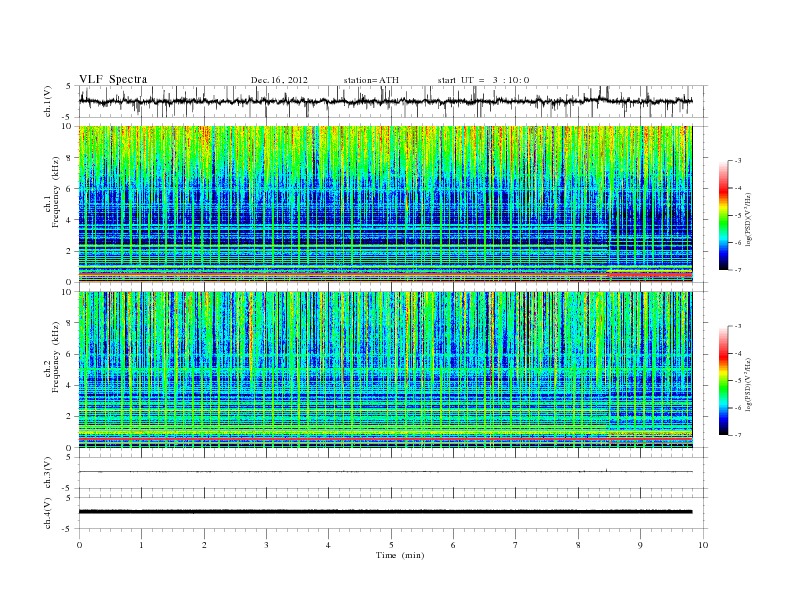792x612 pixels.
Task: Click the "ch.3(V)" axis label
Action: coord(48,473)
